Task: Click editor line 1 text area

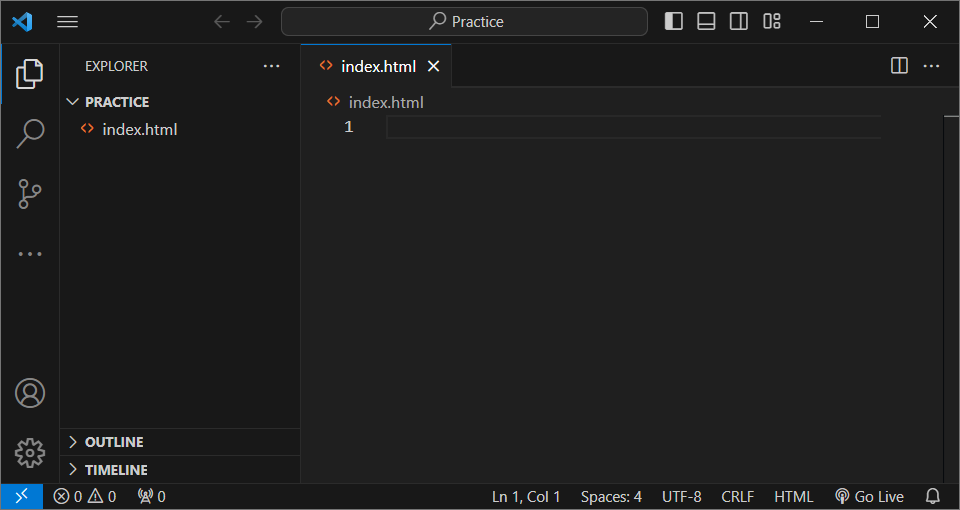Action: click(x=633, y=127)
